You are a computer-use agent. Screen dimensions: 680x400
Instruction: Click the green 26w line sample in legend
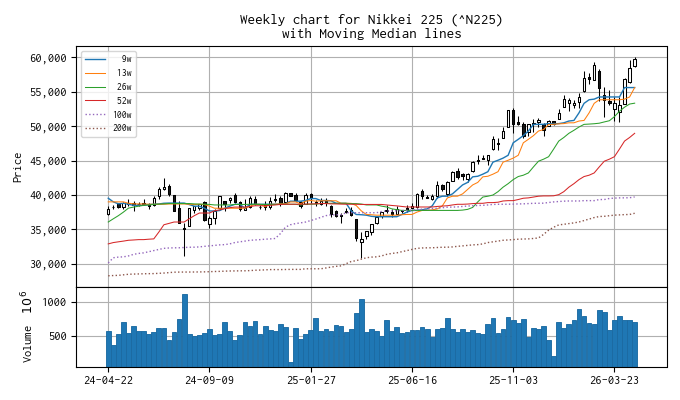95,87
